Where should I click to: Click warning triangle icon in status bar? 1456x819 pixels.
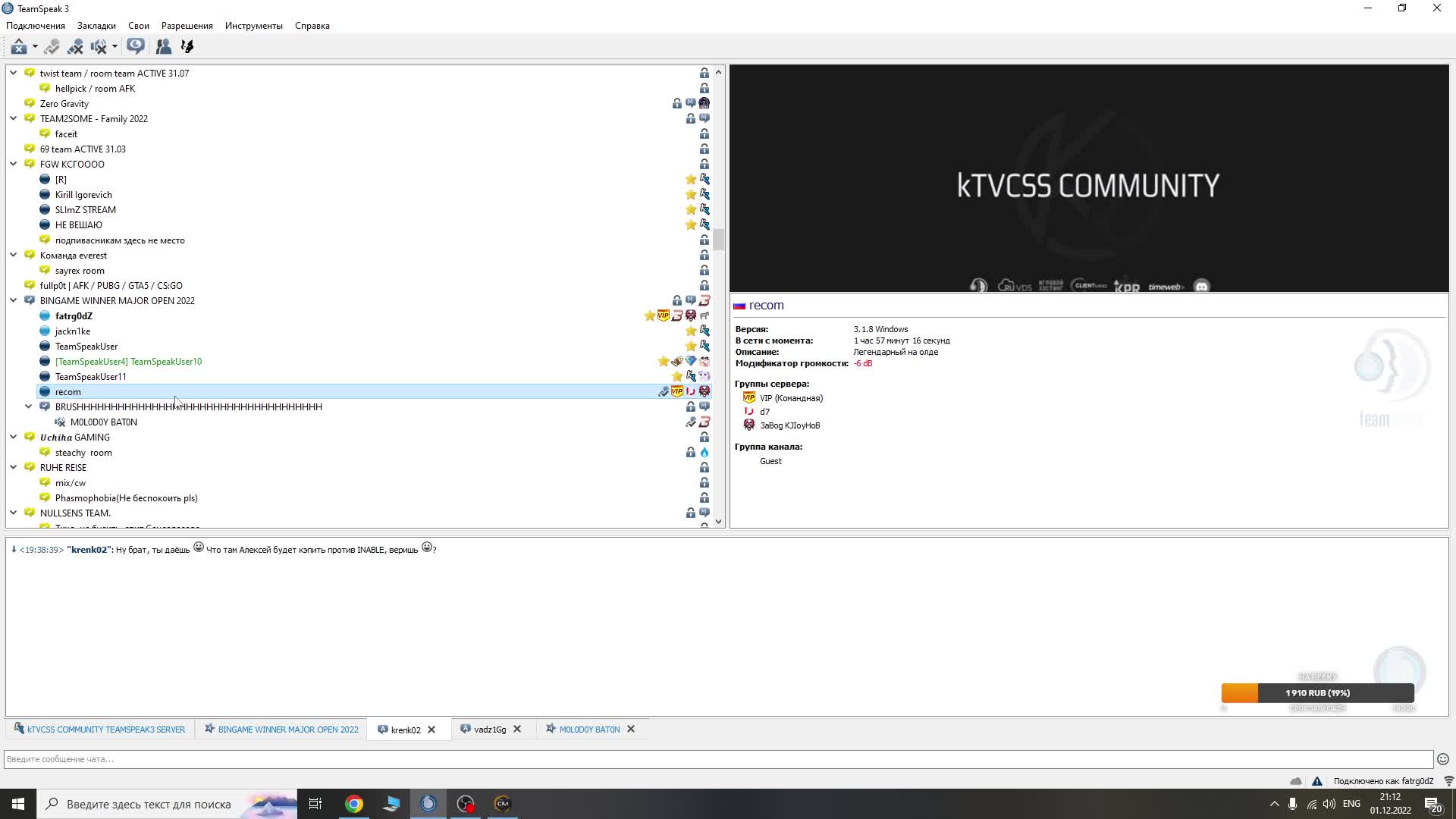point(1317,781)
